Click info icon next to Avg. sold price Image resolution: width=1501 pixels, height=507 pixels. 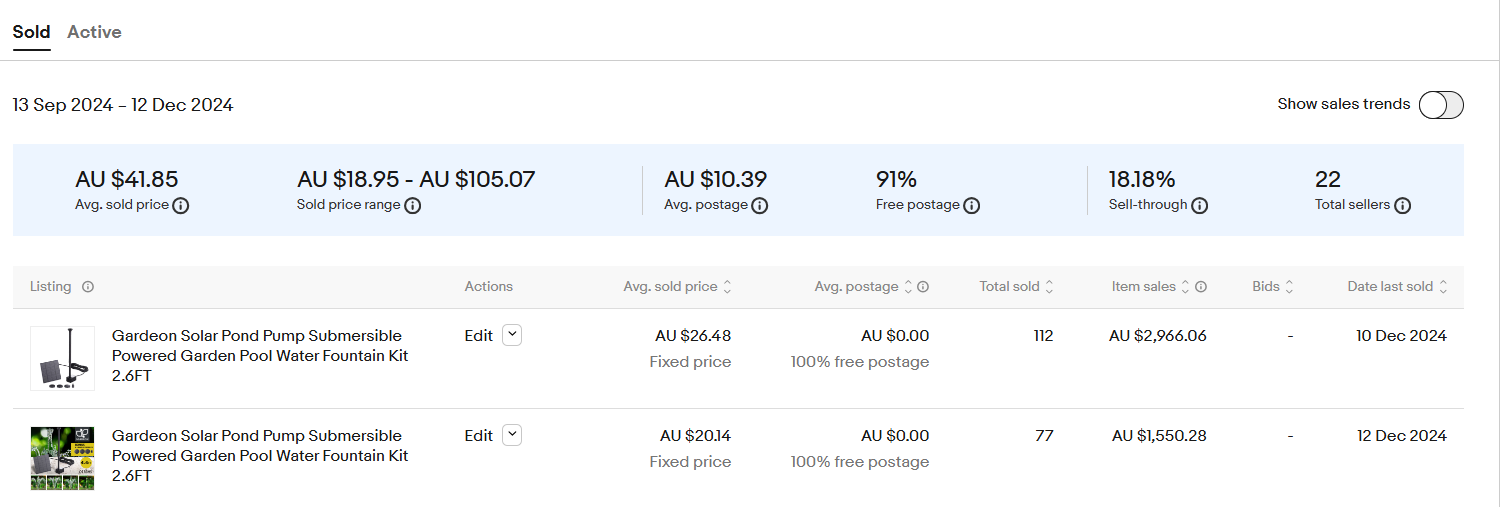click(x=181, y=205)
